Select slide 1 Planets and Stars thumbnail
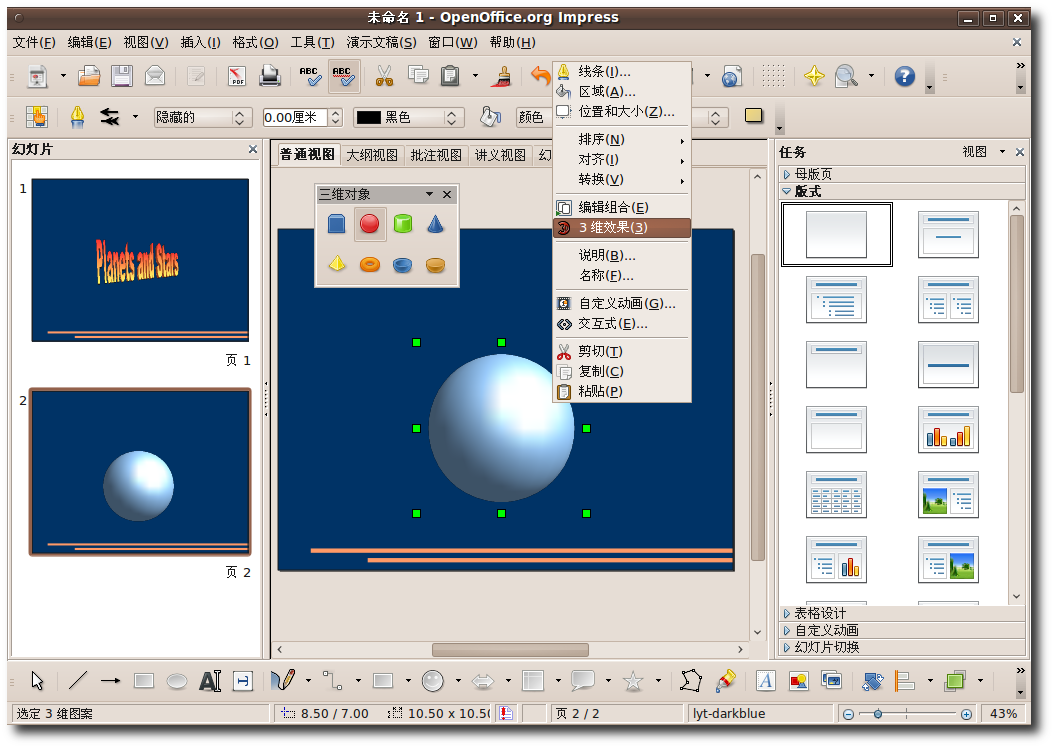This screenshot has height=748, width=1054. coord(140,259)
